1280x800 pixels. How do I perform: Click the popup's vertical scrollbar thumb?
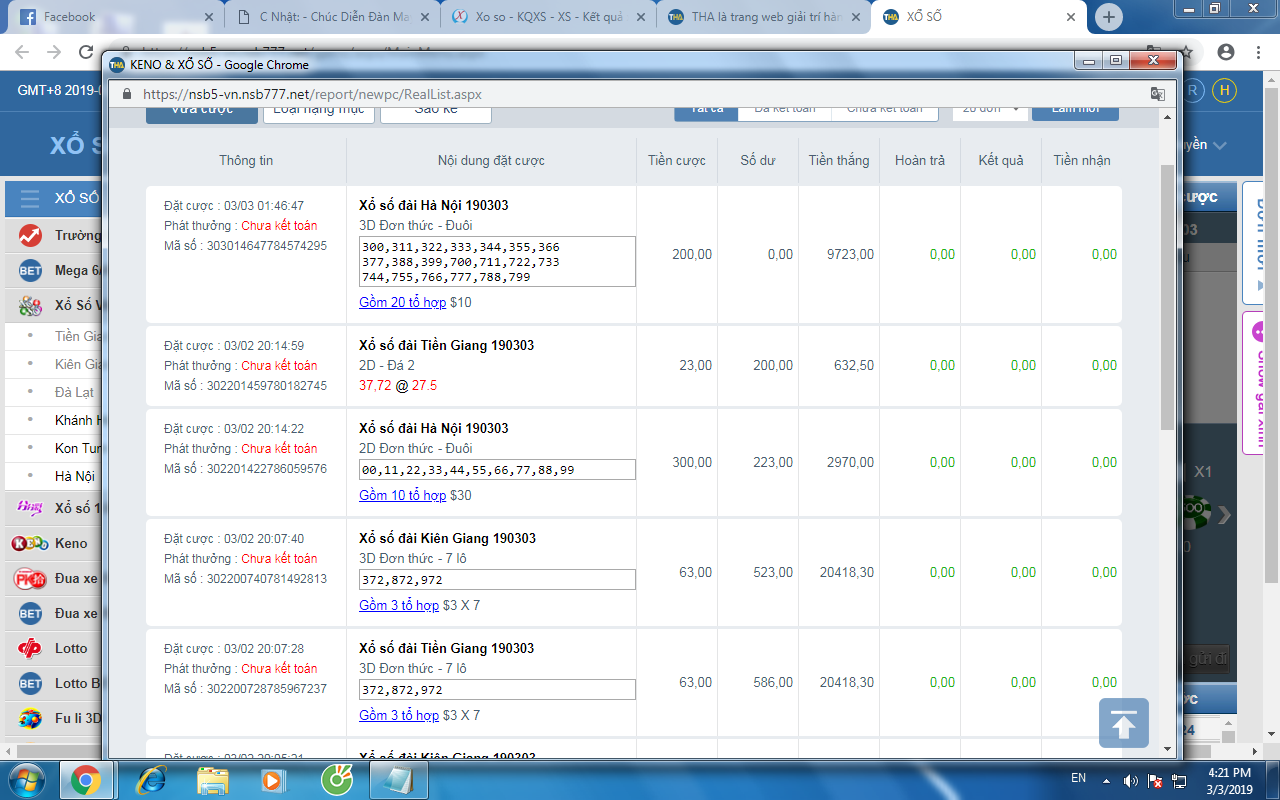click(1167, 300)
